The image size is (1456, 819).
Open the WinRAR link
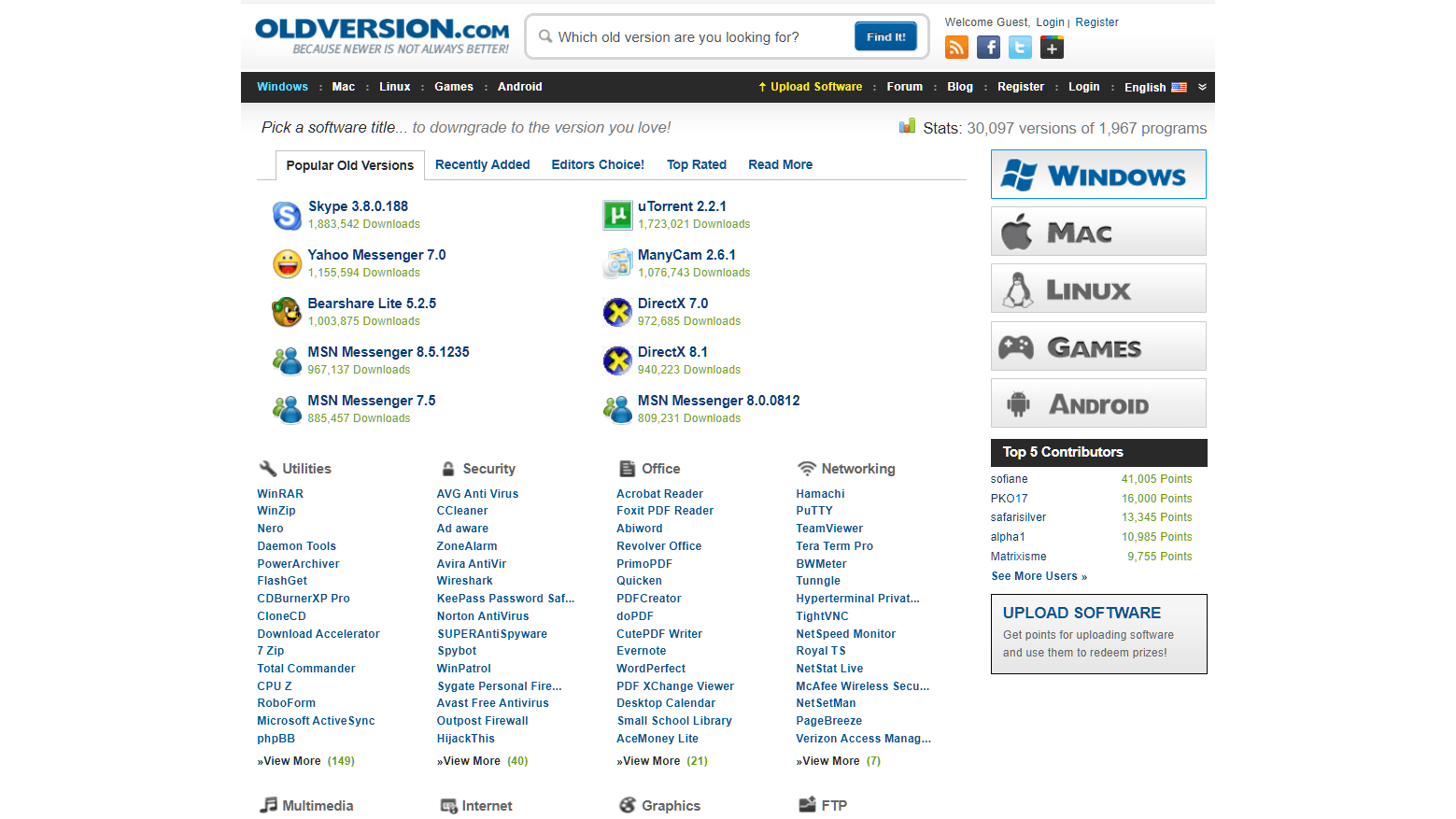(x=280, y=494)
